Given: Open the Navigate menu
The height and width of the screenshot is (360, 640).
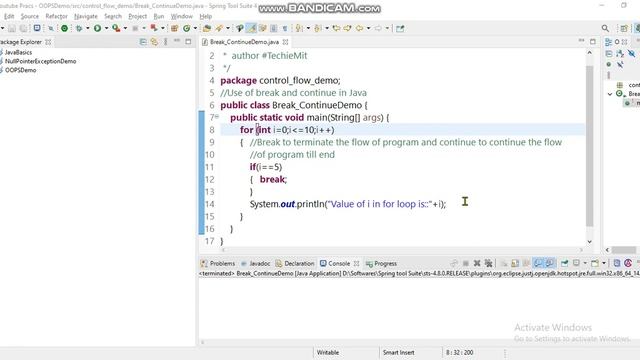Looking at the screenshot, I should 86,16.
